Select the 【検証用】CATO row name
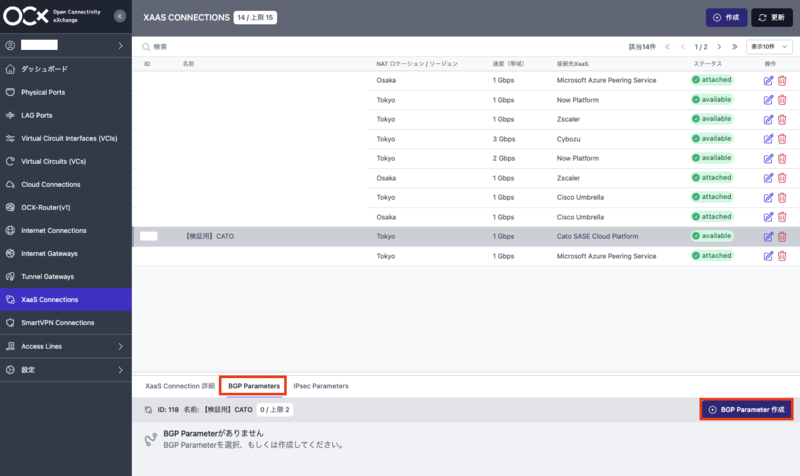 (x=210, y=236)
